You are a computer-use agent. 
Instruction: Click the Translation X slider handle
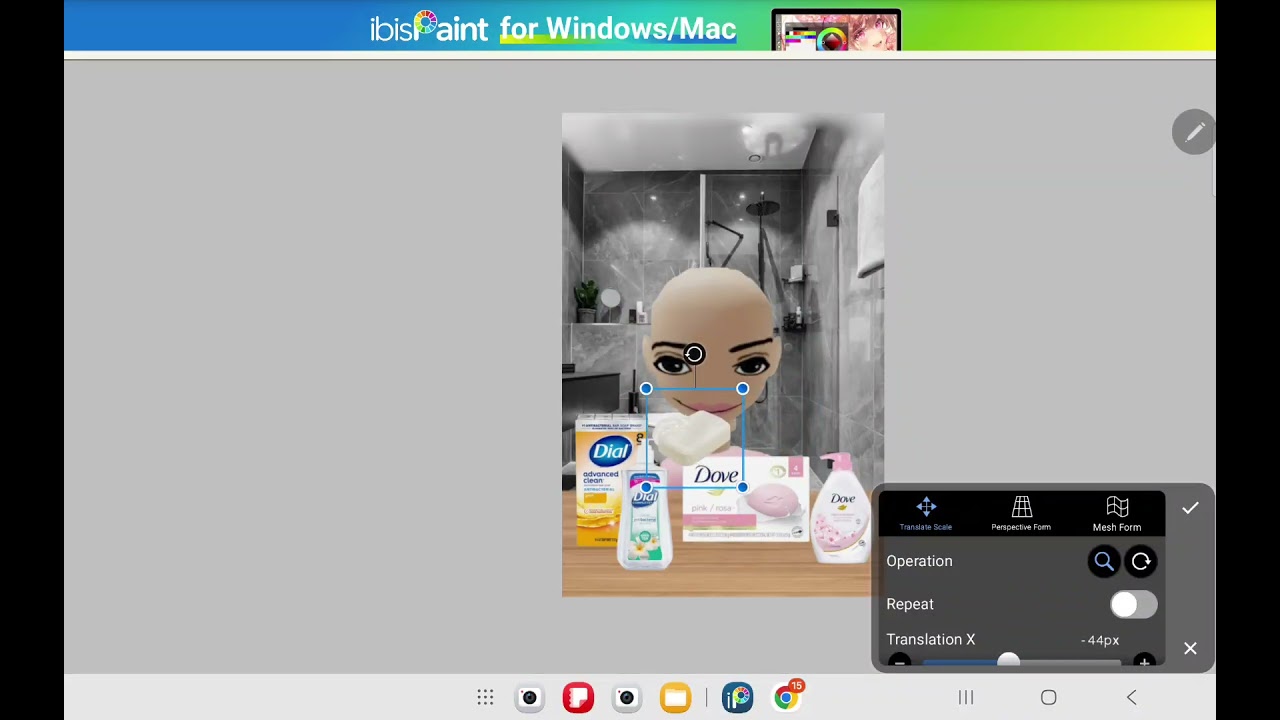(1008, 661)
